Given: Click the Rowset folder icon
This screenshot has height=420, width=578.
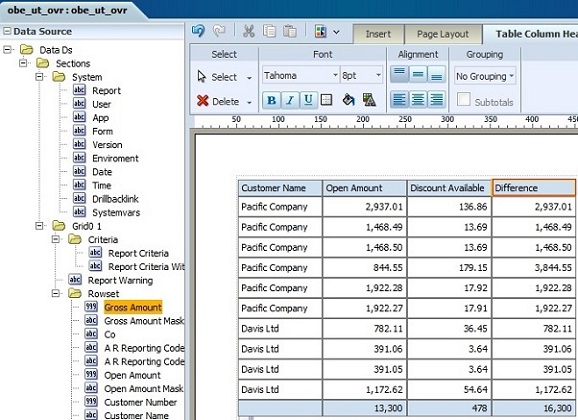Looking at the screenshot, I should tap(75, 294).
